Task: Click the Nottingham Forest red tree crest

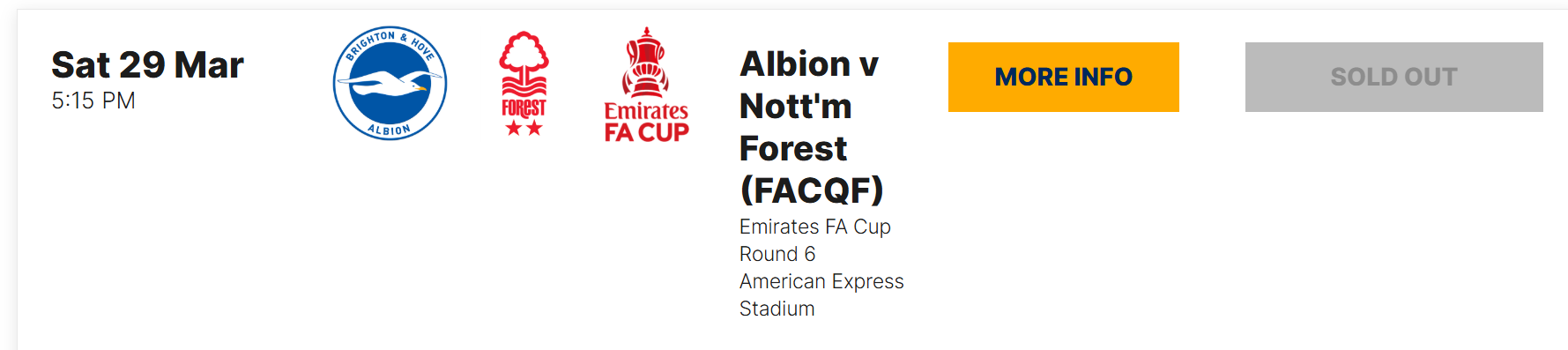Action: (x=524, y=83)
